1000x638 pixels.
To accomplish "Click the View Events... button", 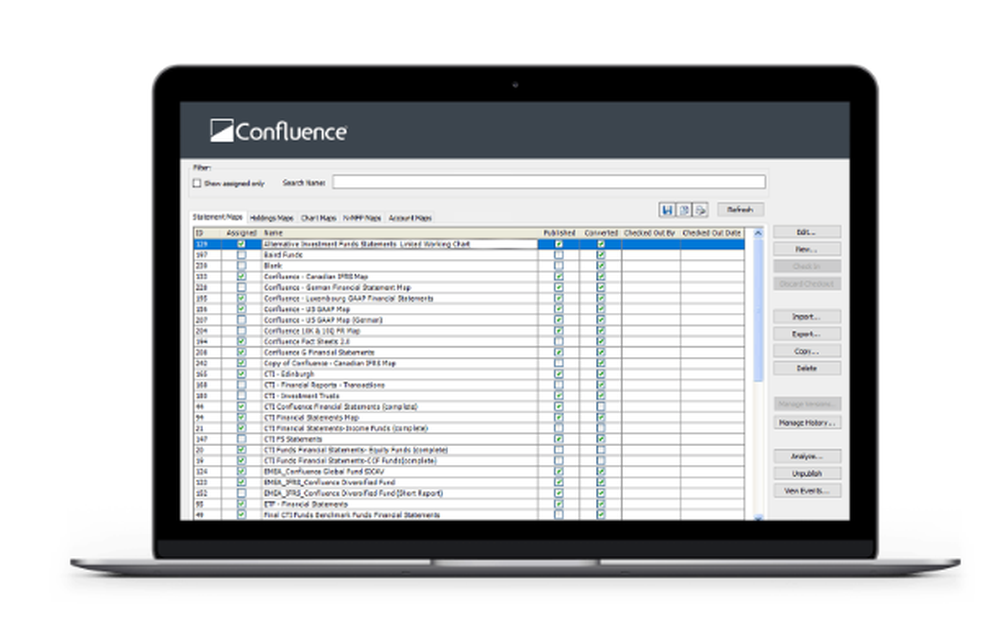I will click(x=807, y=491).
